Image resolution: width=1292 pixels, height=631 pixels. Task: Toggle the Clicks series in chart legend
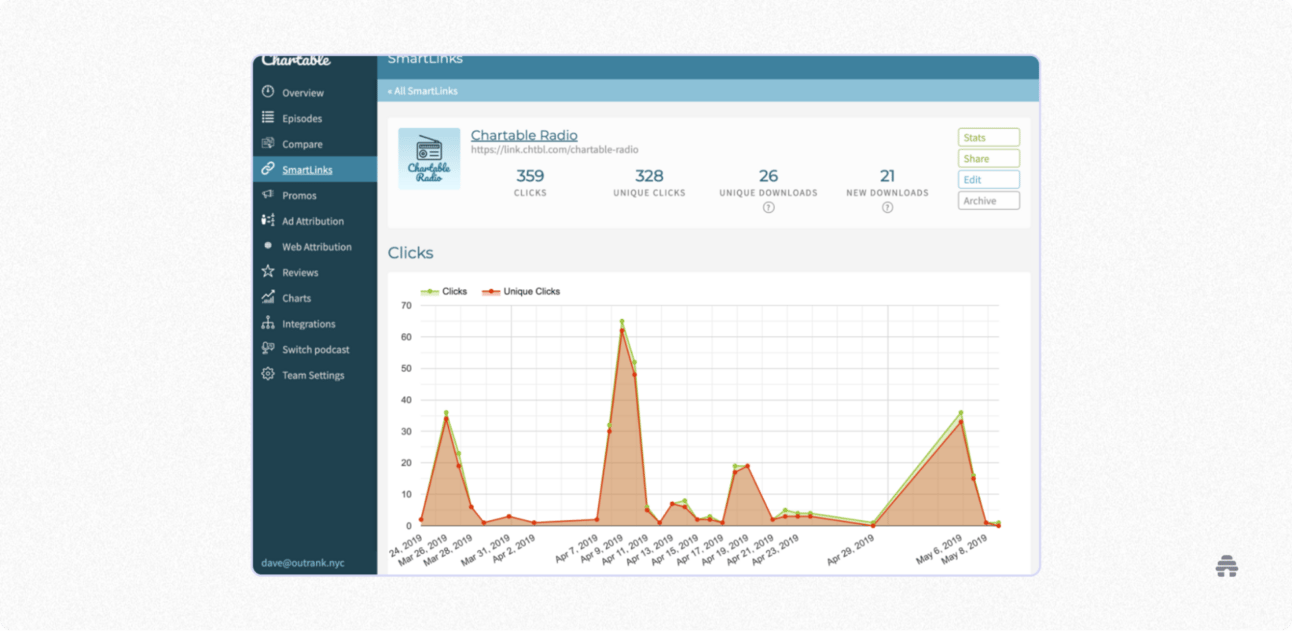[x=444, y=292]
